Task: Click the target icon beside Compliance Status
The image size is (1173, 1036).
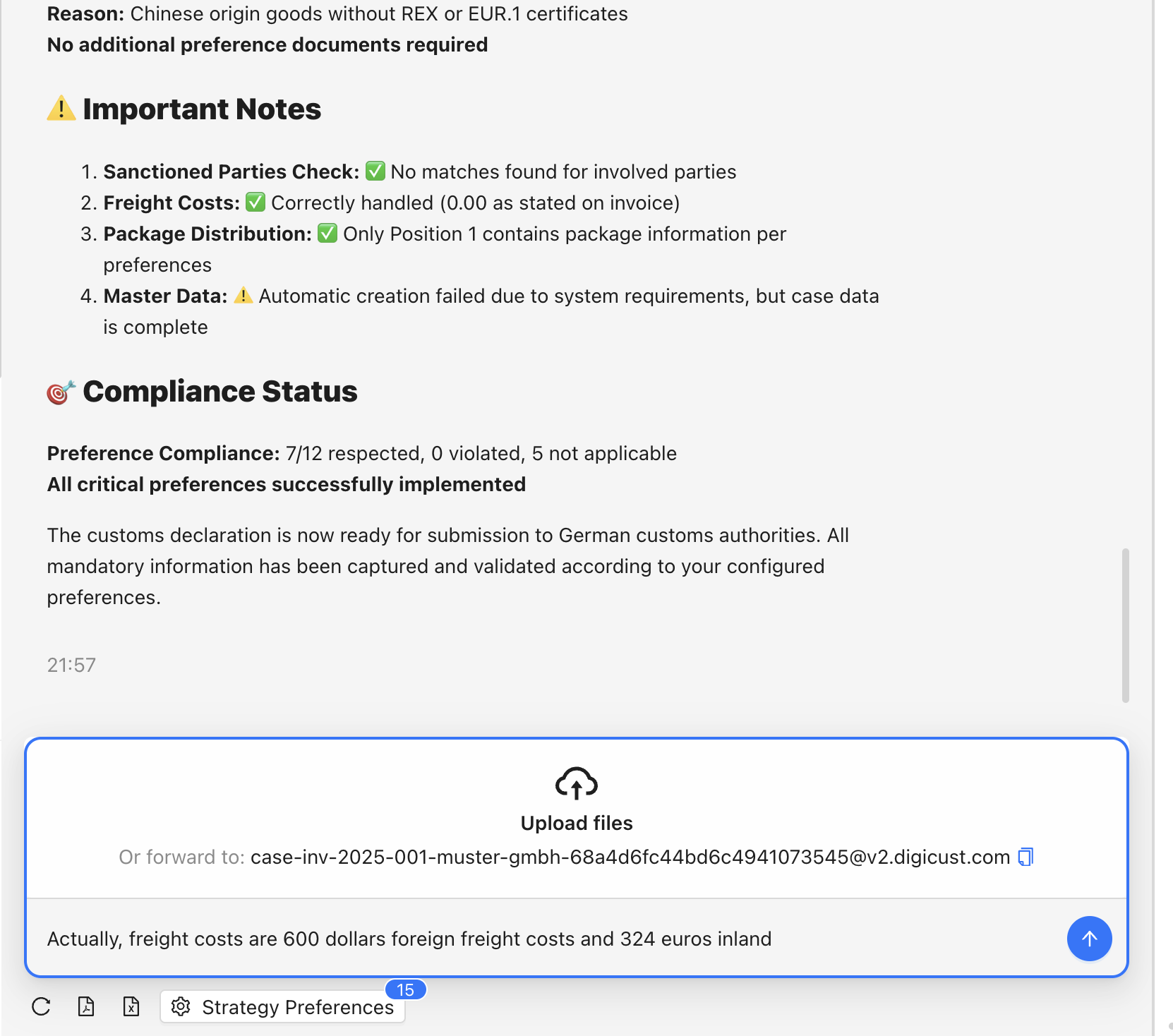Action: tap(61, 392)
